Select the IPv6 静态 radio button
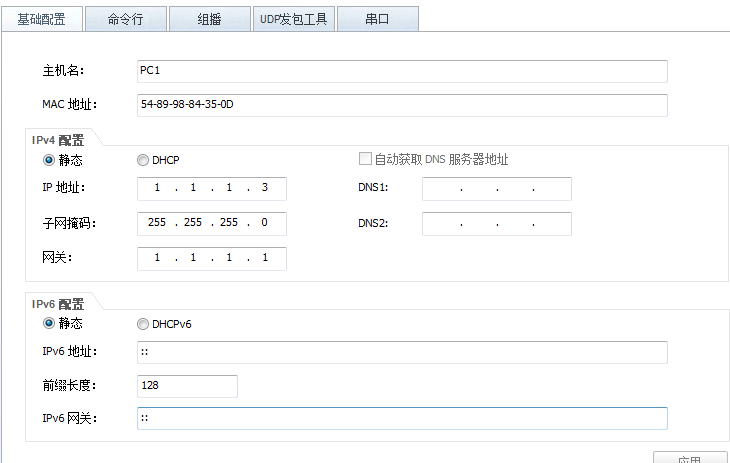Screen dimensions: 730x463 (x=49, y=323)
